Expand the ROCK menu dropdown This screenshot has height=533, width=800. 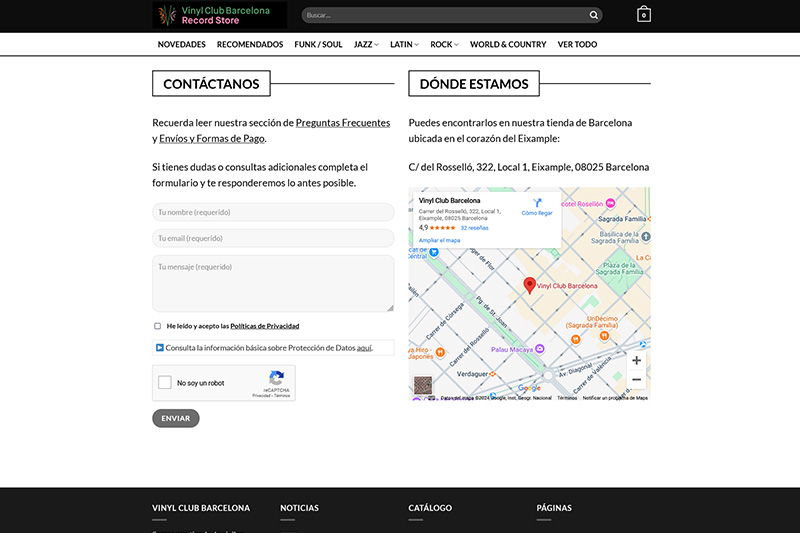[x=444, y=44]
